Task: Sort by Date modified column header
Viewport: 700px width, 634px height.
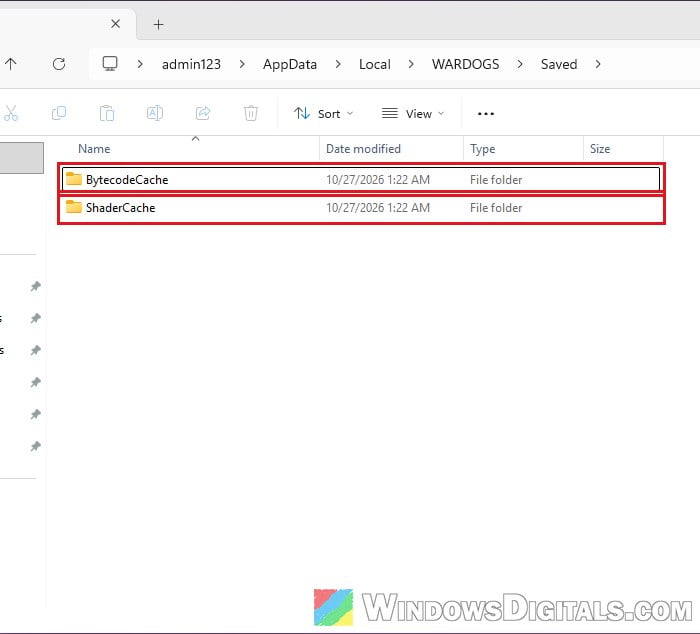Action: (x=363, y=149)
